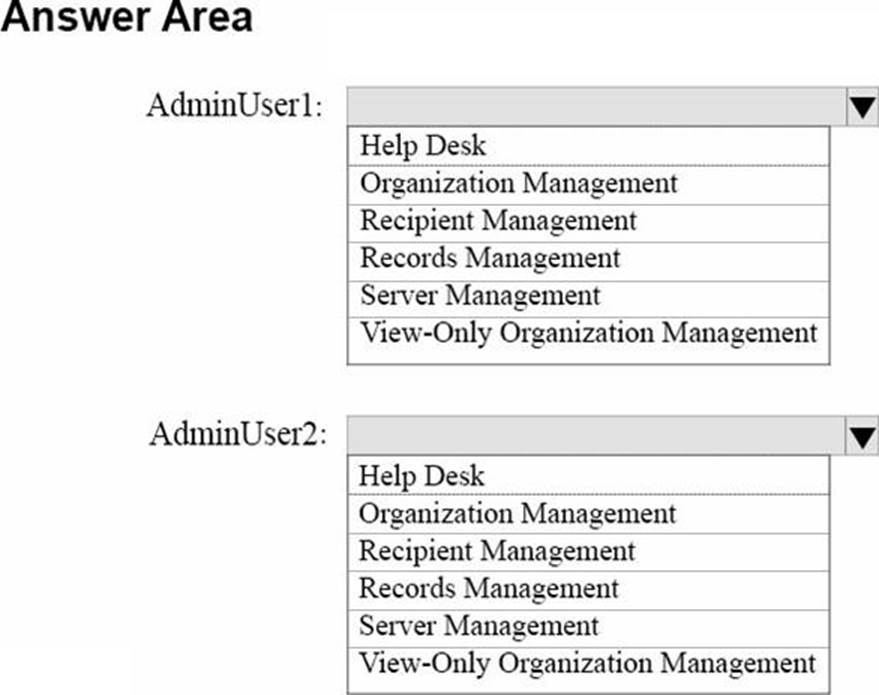Image resolution: width=879 pixels, height=695 pixels.
Task: Click the AdminUser1 combo box field
Action: 596,107
